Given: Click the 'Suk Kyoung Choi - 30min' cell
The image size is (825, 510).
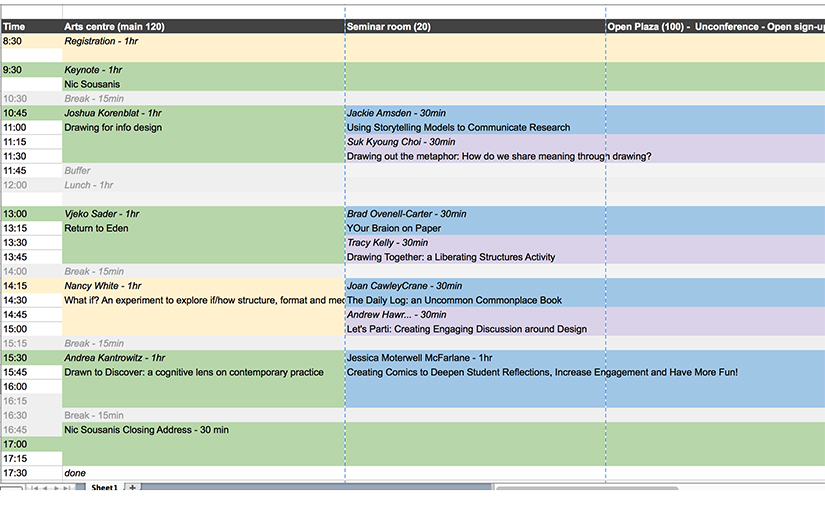Looking at the screenshot, I should [475, 142].
